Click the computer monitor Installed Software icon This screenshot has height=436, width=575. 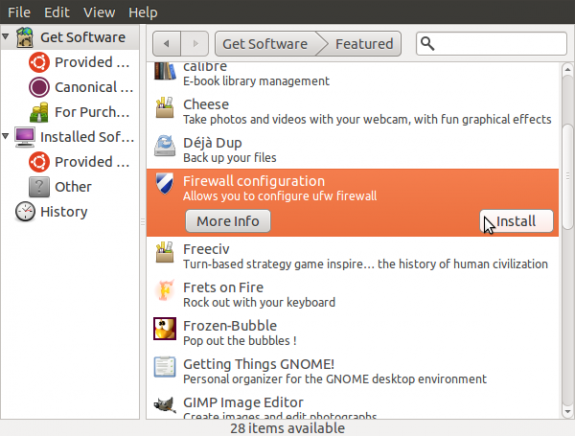[x=25, y=137]
